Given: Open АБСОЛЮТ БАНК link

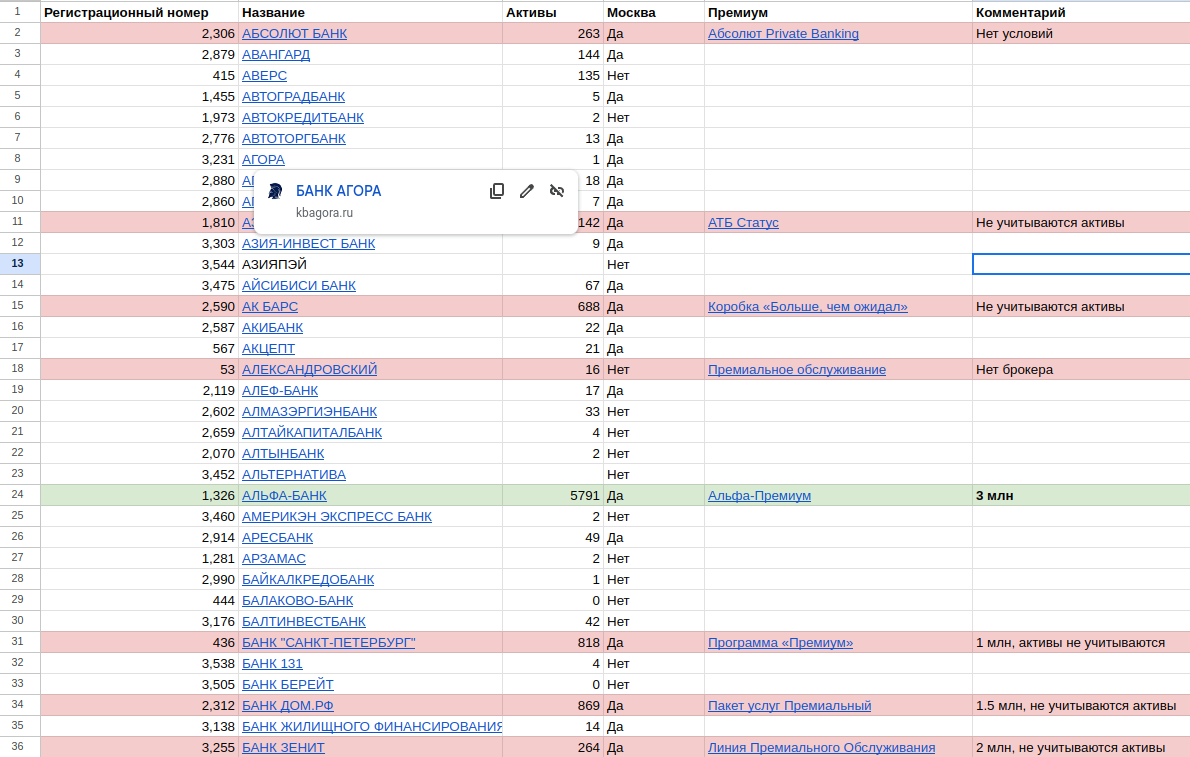Looking at the screenshot, I should [x=294, y=33].
